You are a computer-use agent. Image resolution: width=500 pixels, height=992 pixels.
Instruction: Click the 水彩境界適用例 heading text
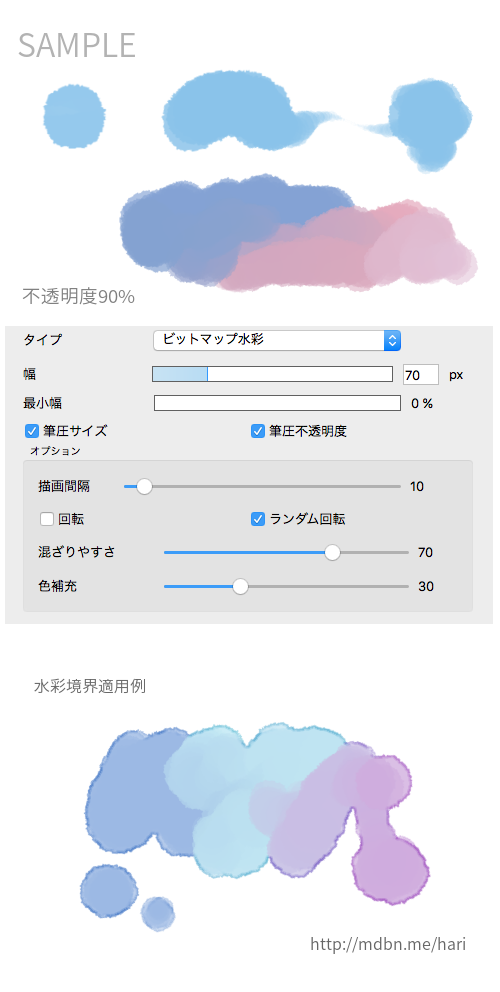(x=90, y=686)
